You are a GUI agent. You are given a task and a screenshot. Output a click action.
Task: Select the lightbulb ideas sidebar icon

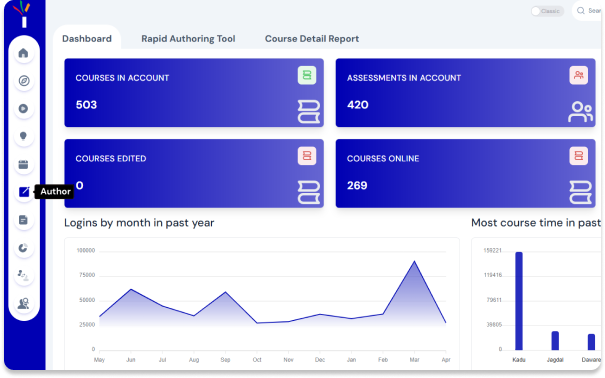tap(24, 136)
